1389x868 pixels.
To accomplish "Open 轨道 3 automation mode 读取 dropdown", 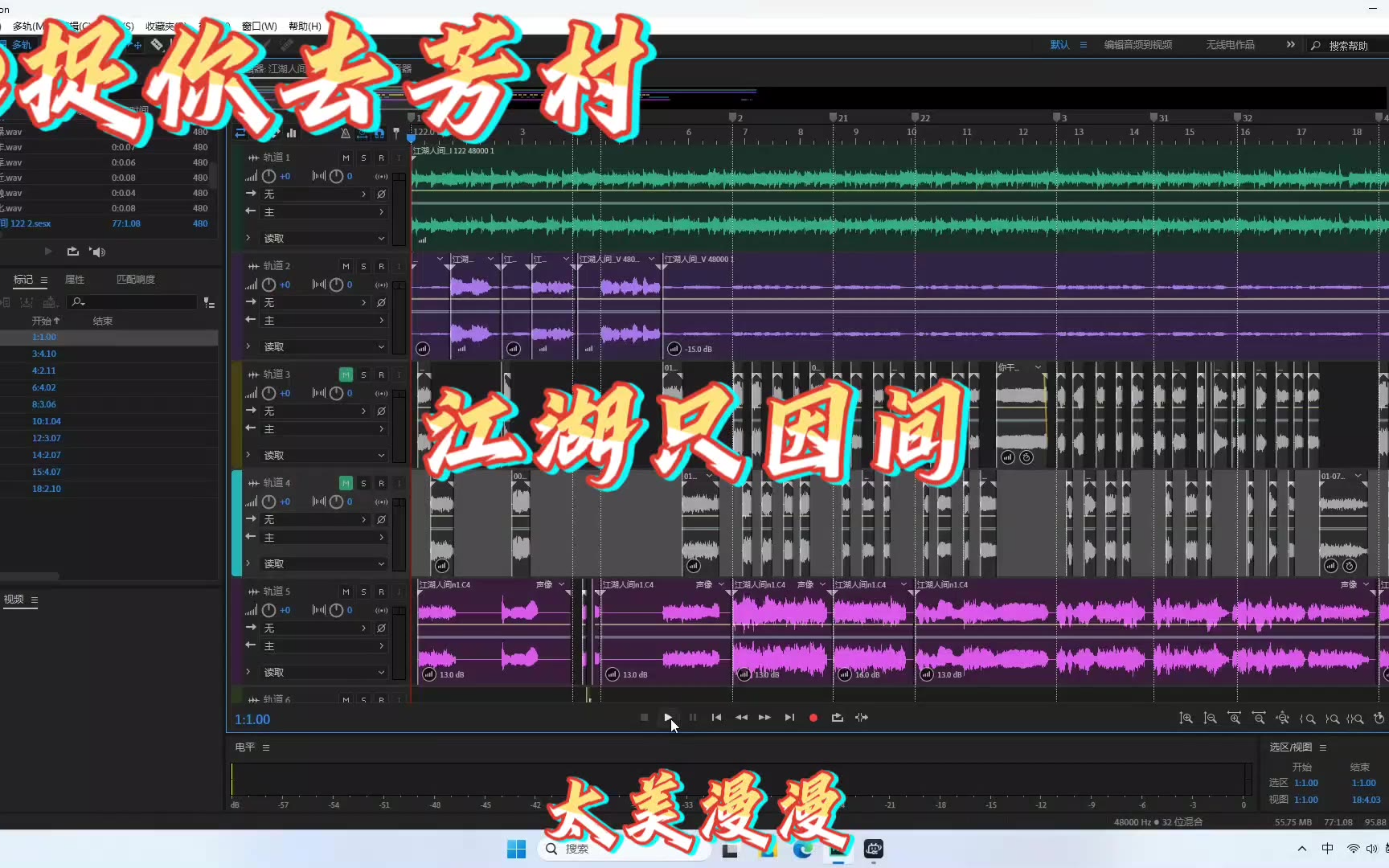I will (x=324, y=455).
